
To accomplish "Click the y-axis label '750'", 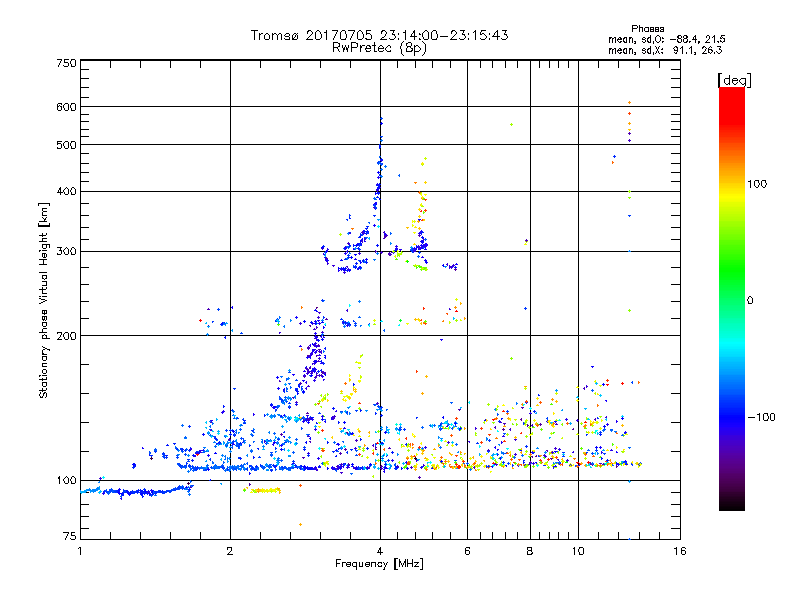I will tap(66, 63).
